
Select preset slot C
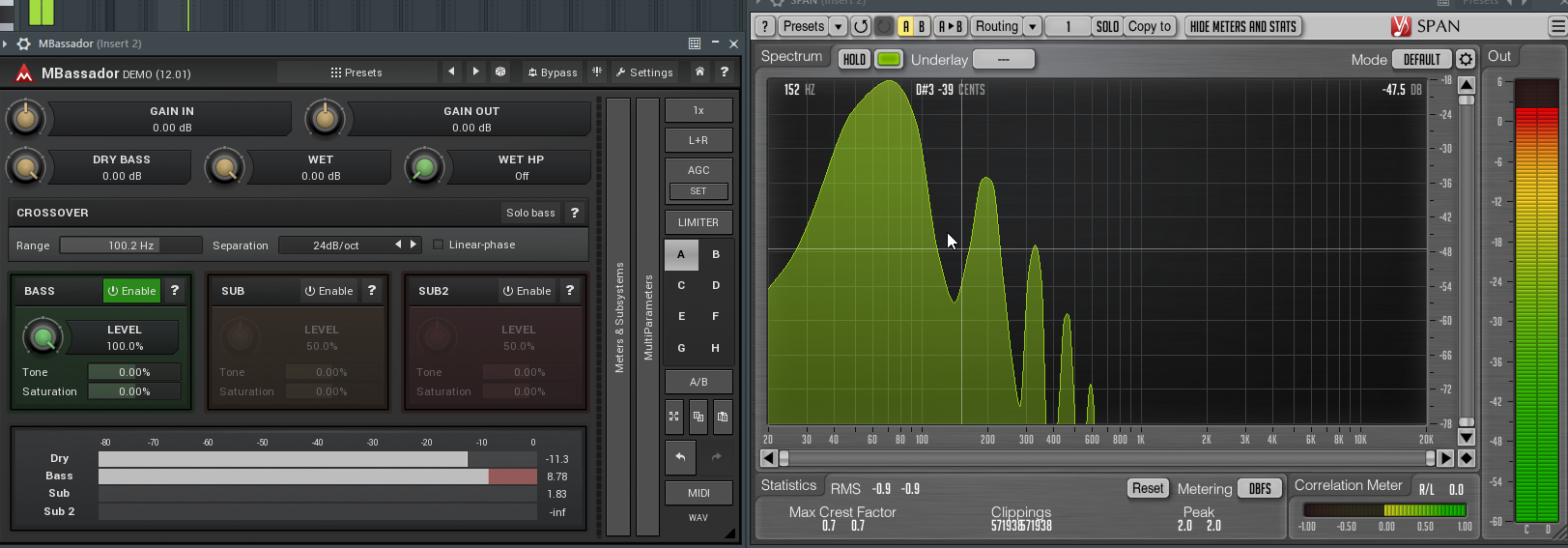[681, 285]
